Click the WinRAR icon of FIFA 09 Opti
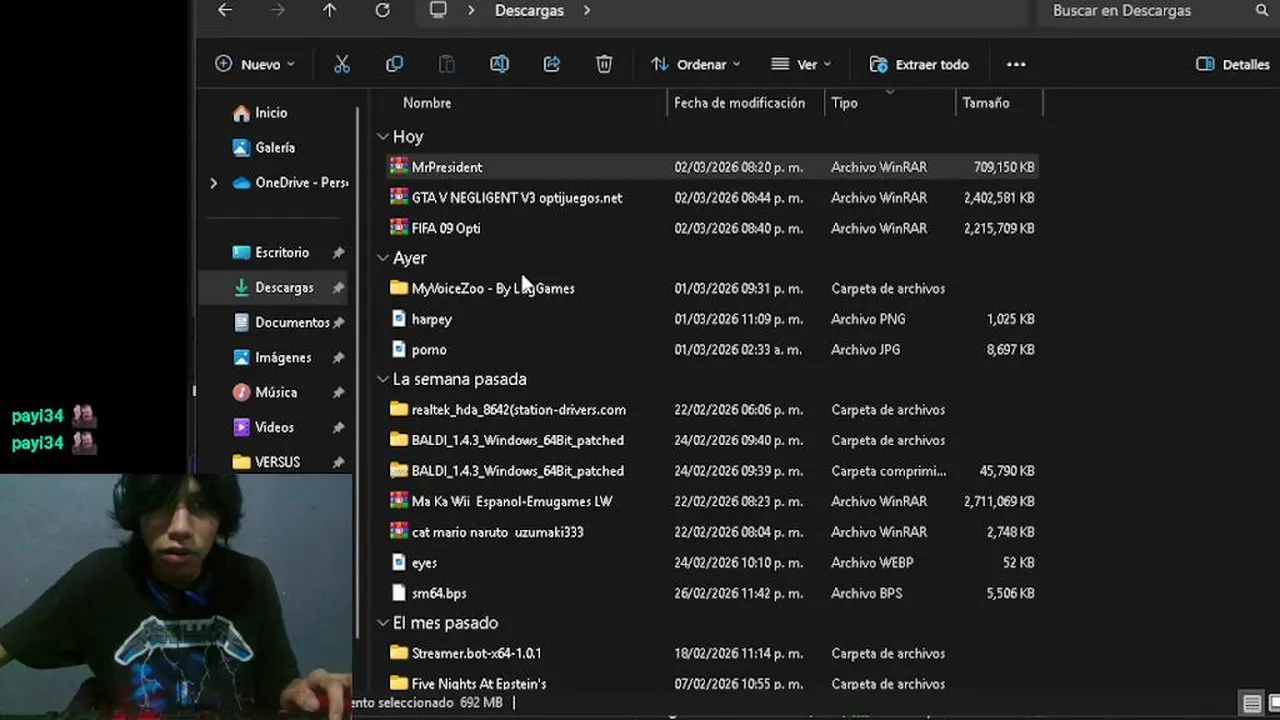Screen dimensions: 1280x720 click(x=399, y=227)
